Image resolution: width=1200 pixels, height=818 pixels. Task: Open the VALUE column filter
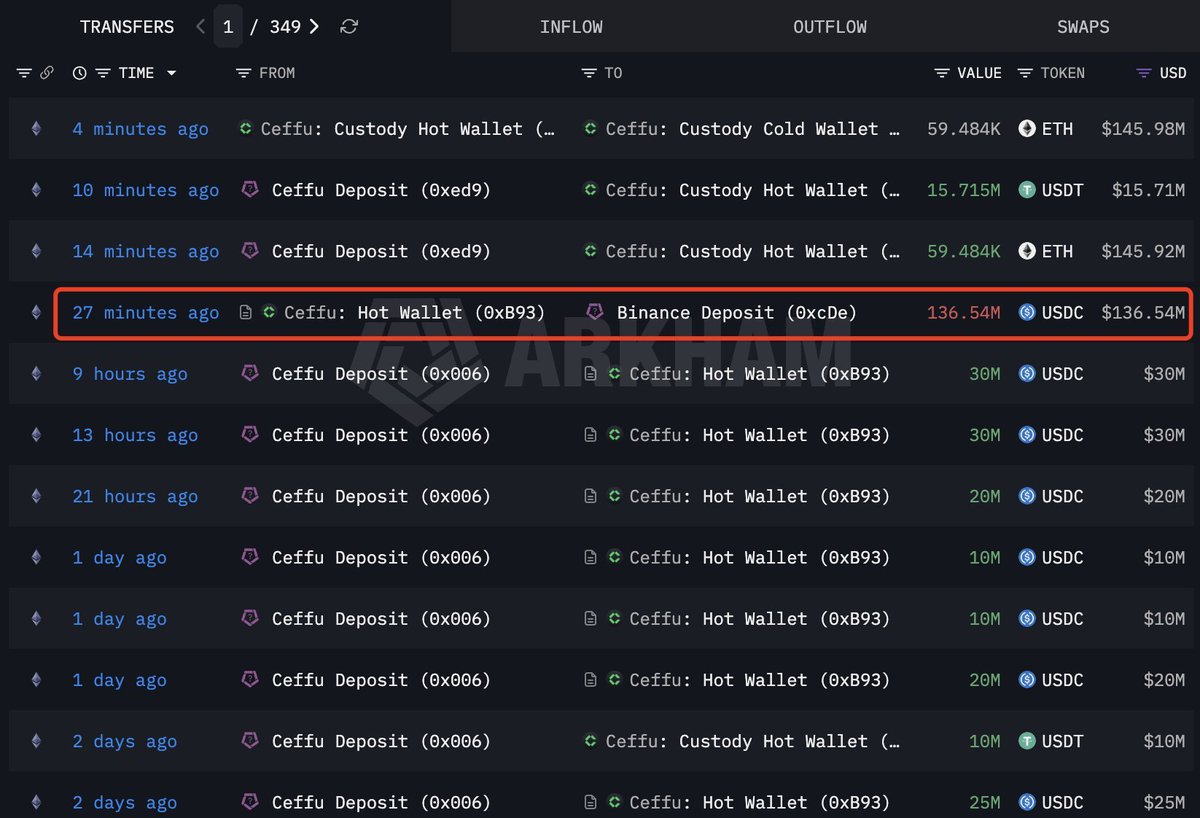coord(942,73)
